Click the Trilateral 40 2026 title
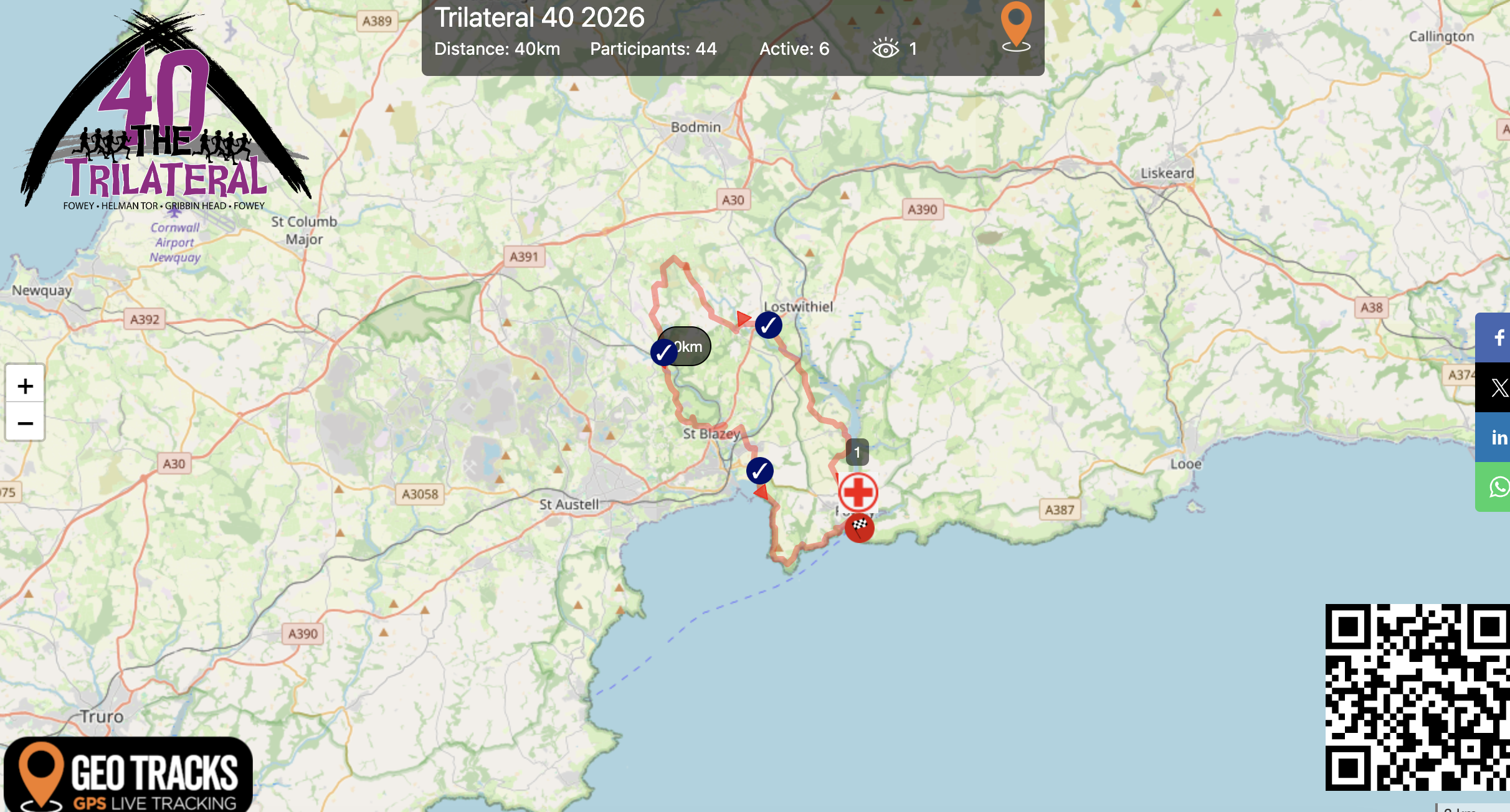The width and height of the screenshot is (1510, 812). 539,17
